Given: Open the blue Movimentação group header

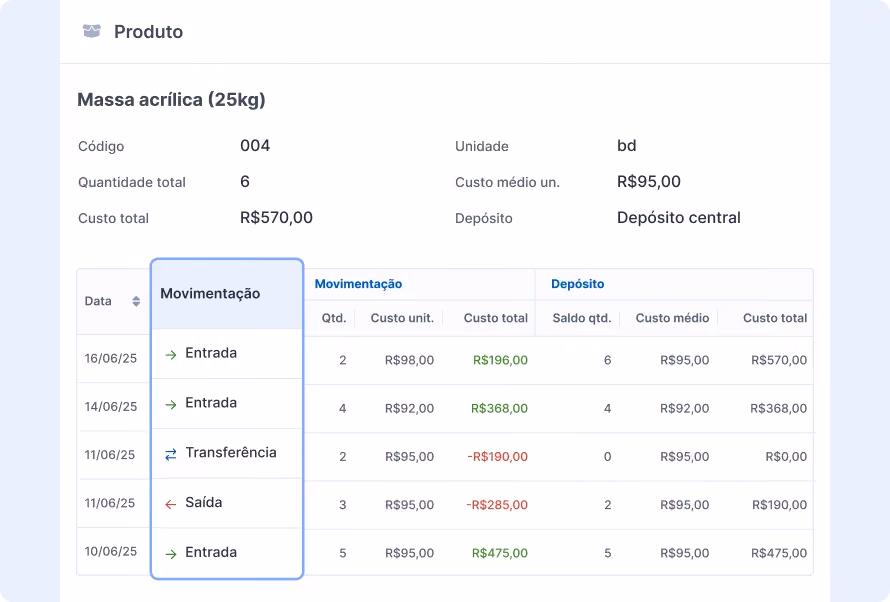Looking at the screenshot, I should click(x=358, y=284).
